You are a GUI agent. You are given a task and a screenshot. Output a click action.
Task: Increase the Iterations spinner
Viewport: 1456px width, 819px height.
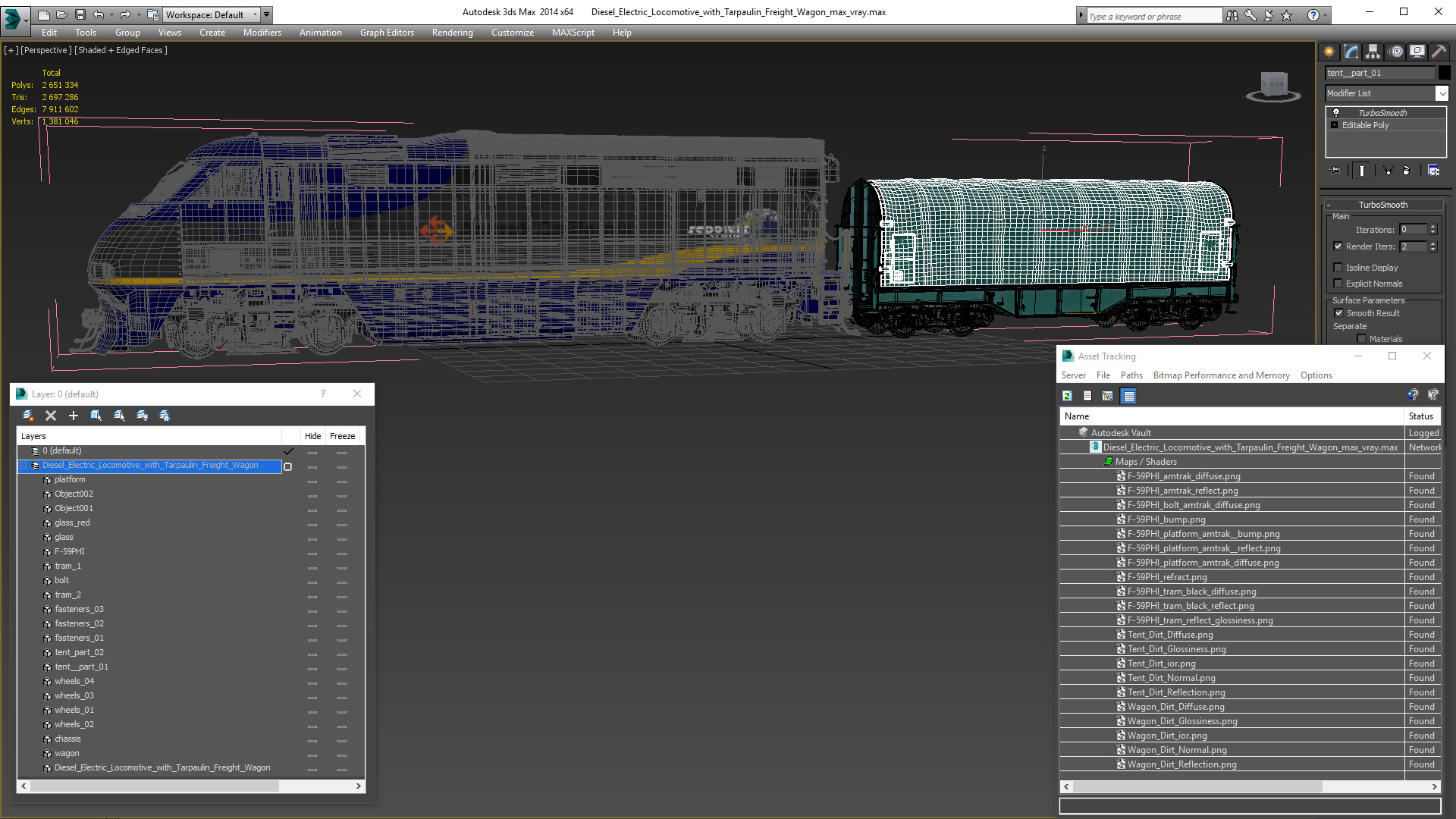click(1432, 227)
